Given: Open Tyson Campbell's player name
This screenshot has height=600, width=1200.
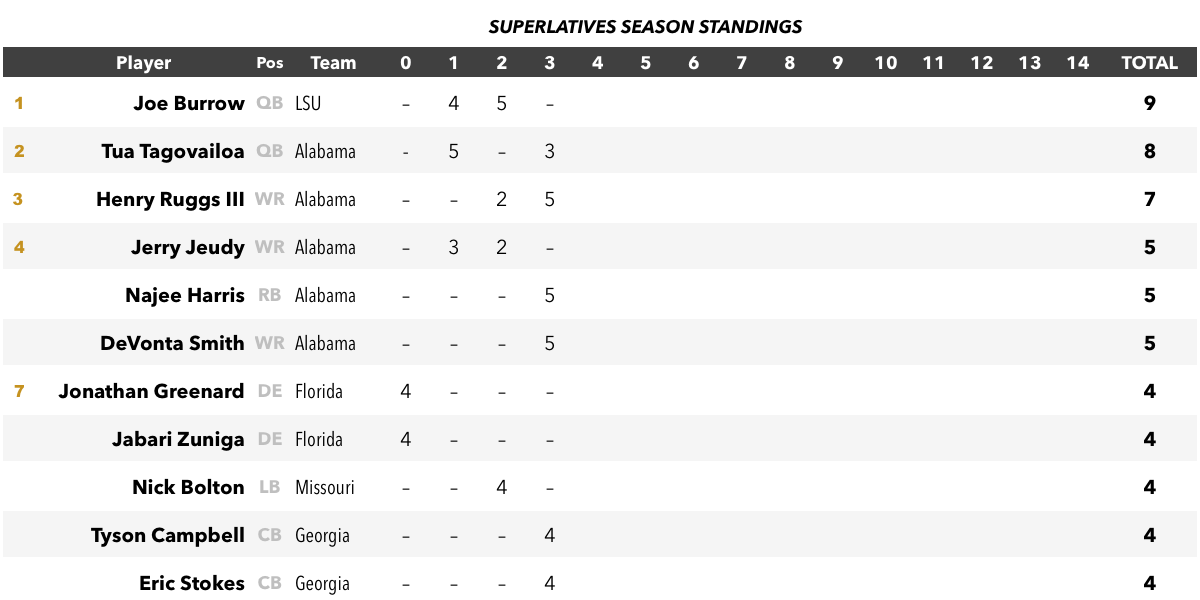Looking at the screenshot, I should pyautogui.click(x=168, y=536).
